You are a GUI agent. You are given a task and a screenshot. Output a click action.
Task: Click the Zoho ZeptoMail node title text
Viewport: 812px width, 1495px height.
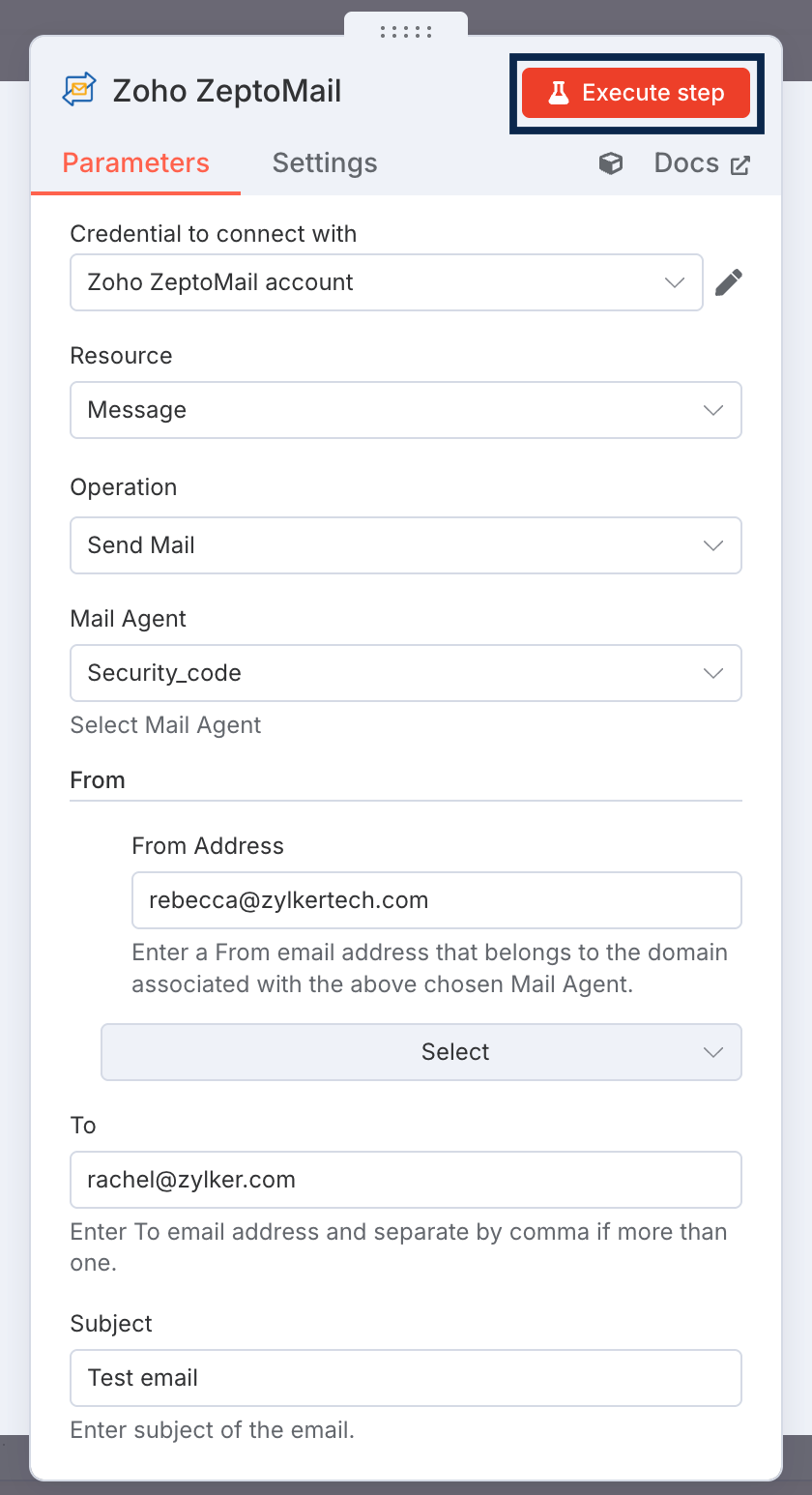227,91
